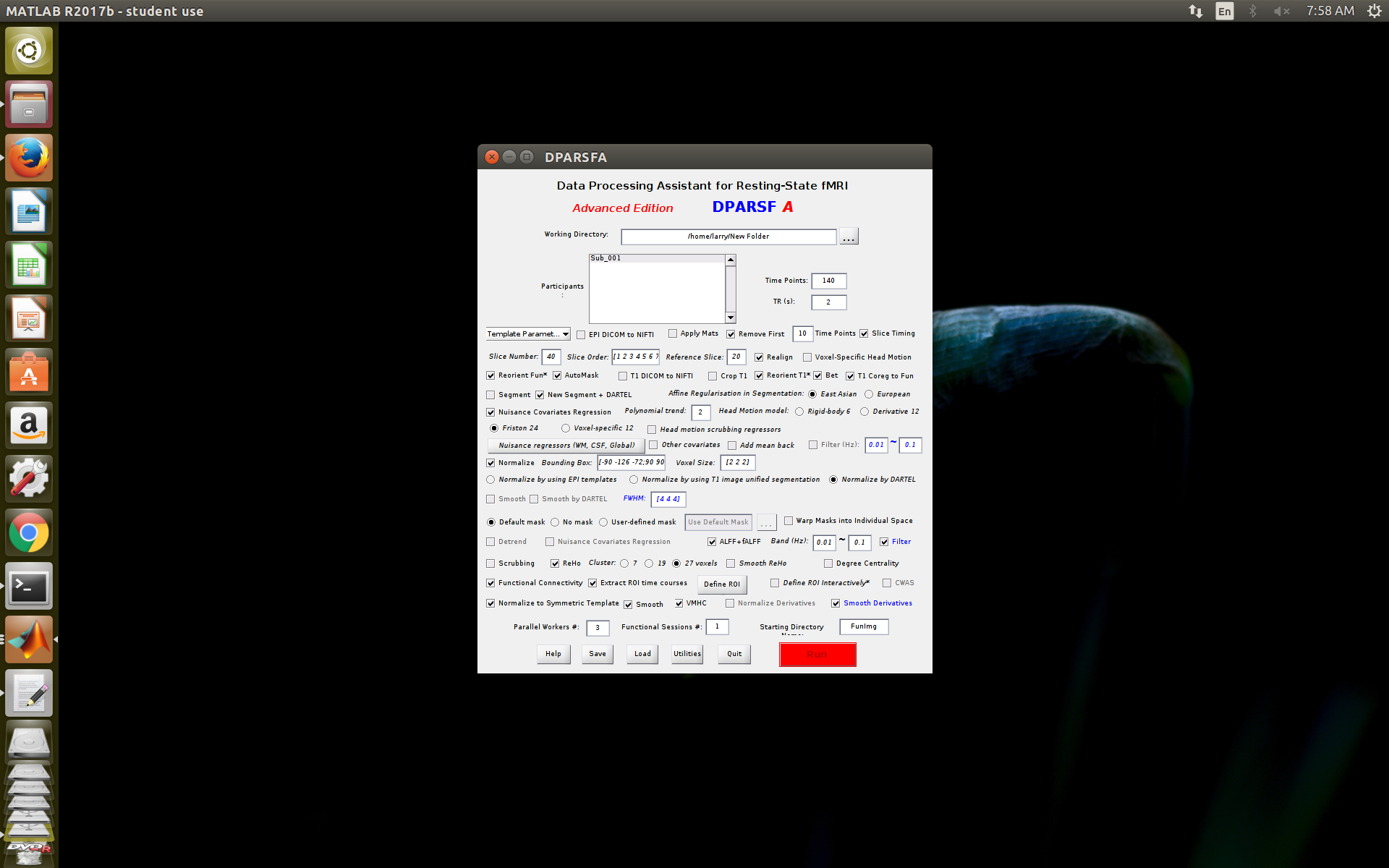
Task: Open Terminal from the dock
Action: 29,586
